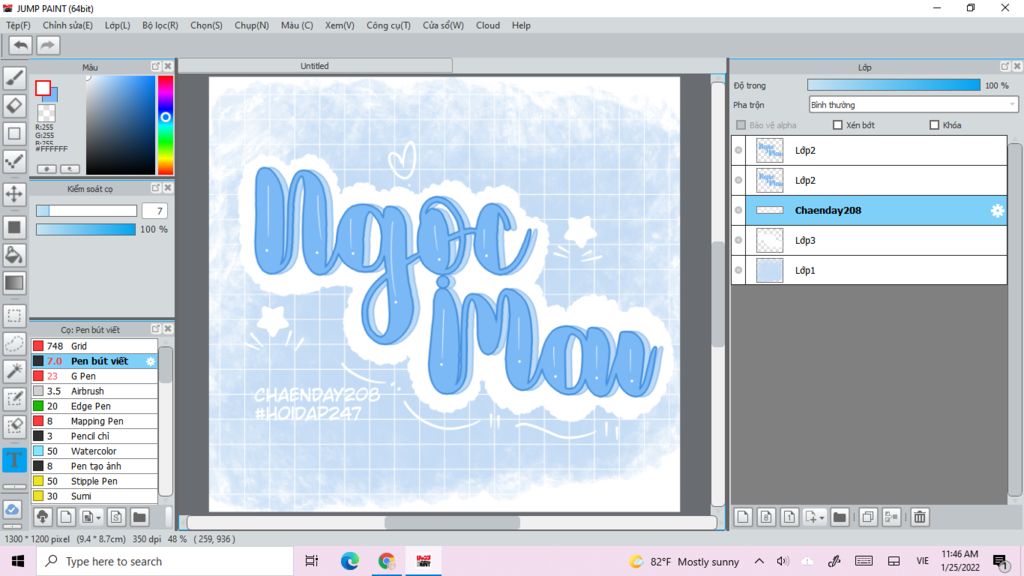Add a script brush (S icon)
Screen dimensions: 1024x576
116,517
